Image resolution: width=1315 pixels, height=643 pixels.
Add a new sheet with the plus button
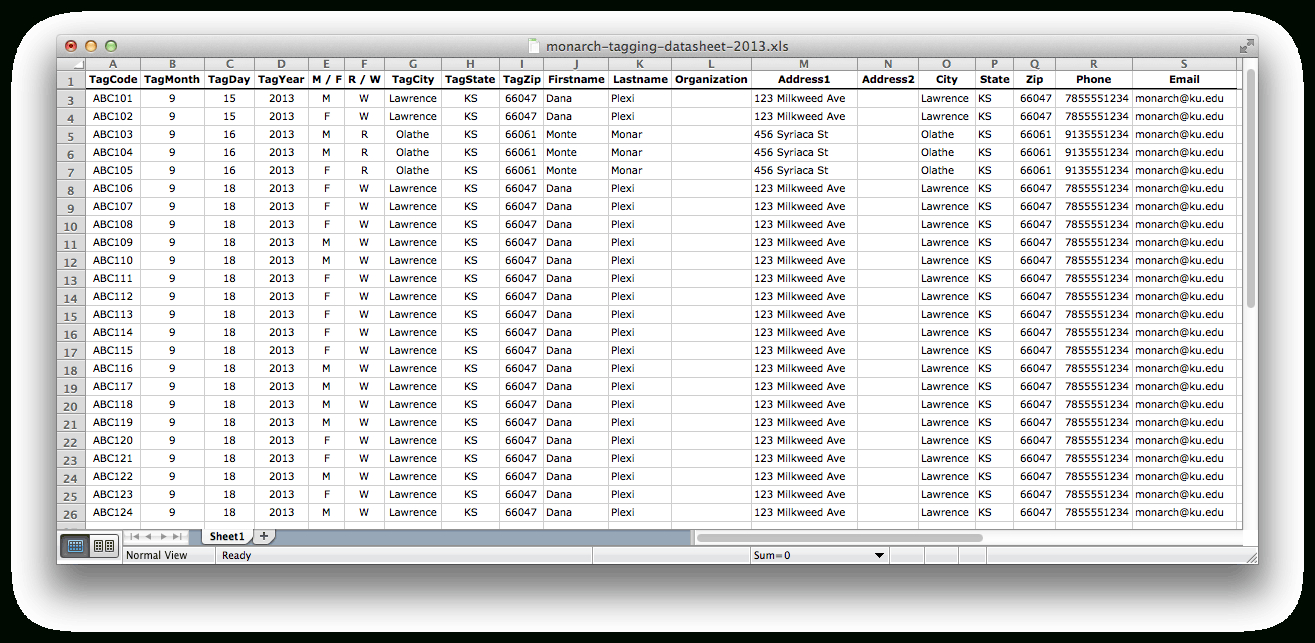coord(263,536)
